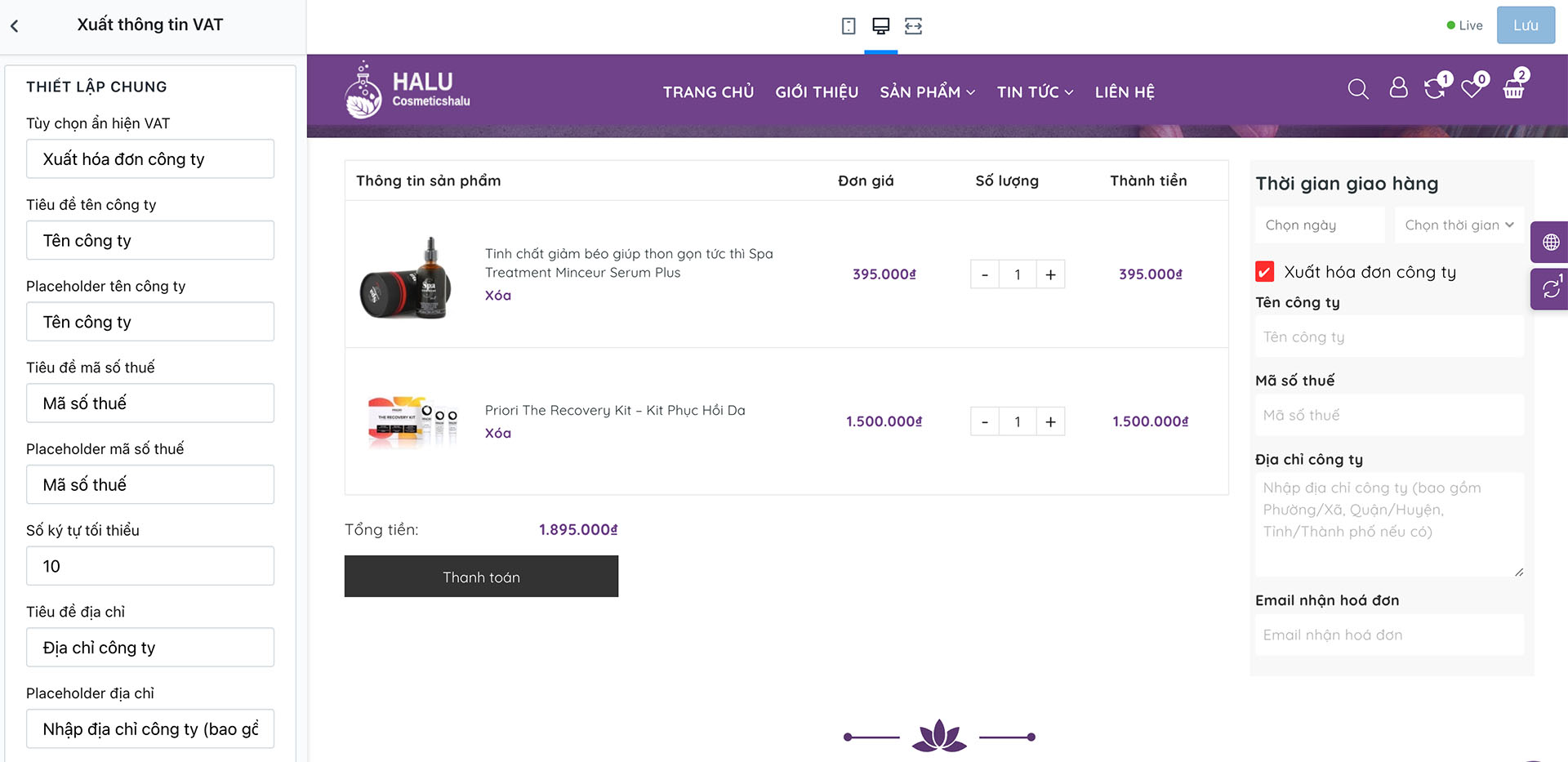Click the Lưu save button
The height and width of the screenshot is (762, 1568).
pyautogui.click(x=1526, y=25)
